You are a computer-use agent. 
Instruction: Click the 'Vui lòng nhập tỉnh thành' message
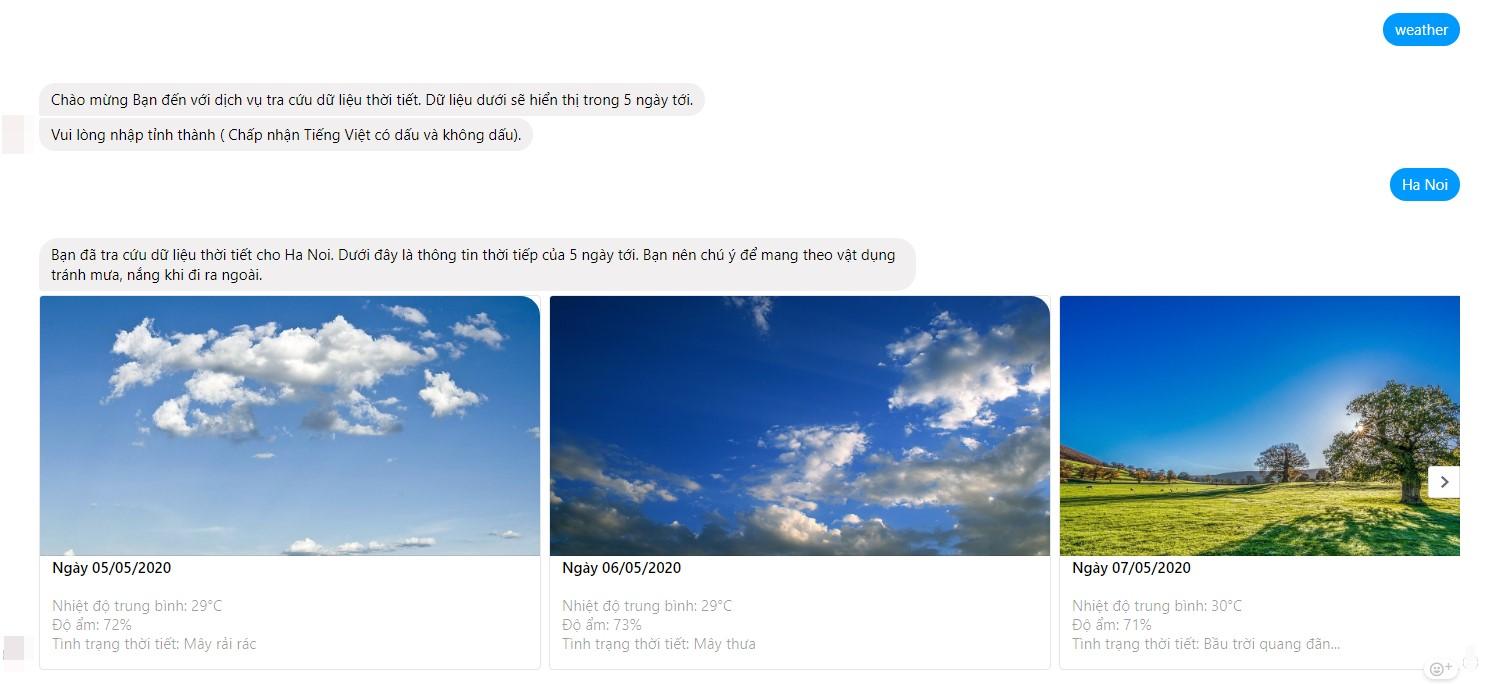(x=286, y=135)
